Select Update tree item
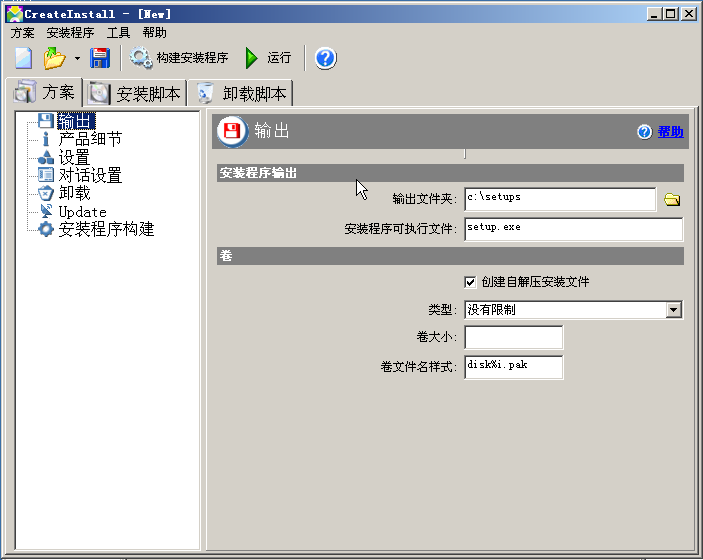 [82, 212]
